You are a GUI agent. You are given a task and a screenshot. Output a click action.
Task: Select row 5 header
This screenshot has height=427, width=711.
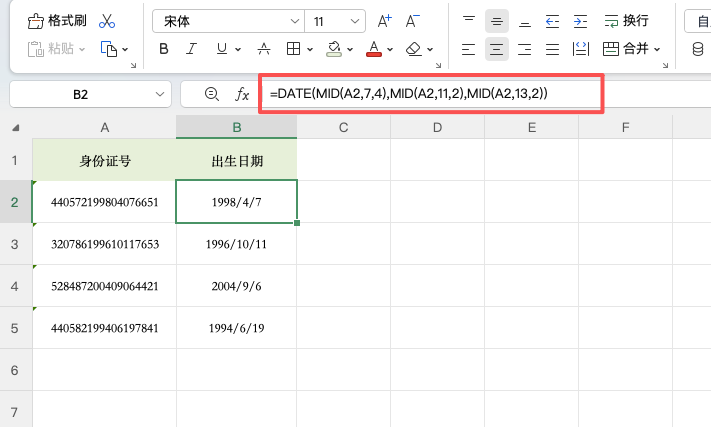[x=15, y=328]
